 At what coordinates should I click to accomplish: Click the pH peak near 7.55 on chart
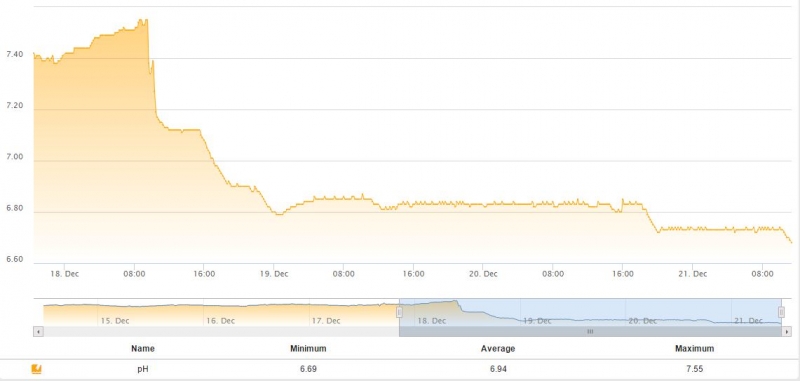coord(142,20)
